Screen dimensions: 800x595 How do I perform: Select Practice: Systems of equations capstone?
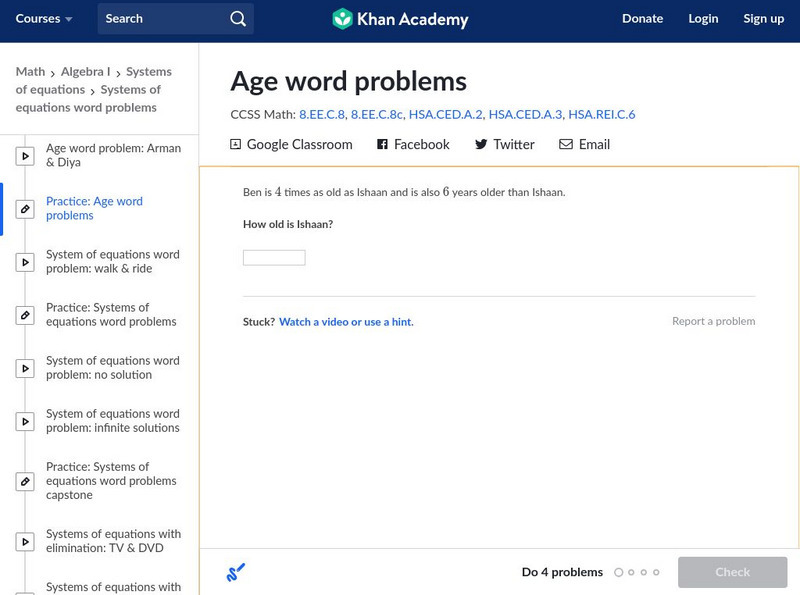tap(112, 481)
